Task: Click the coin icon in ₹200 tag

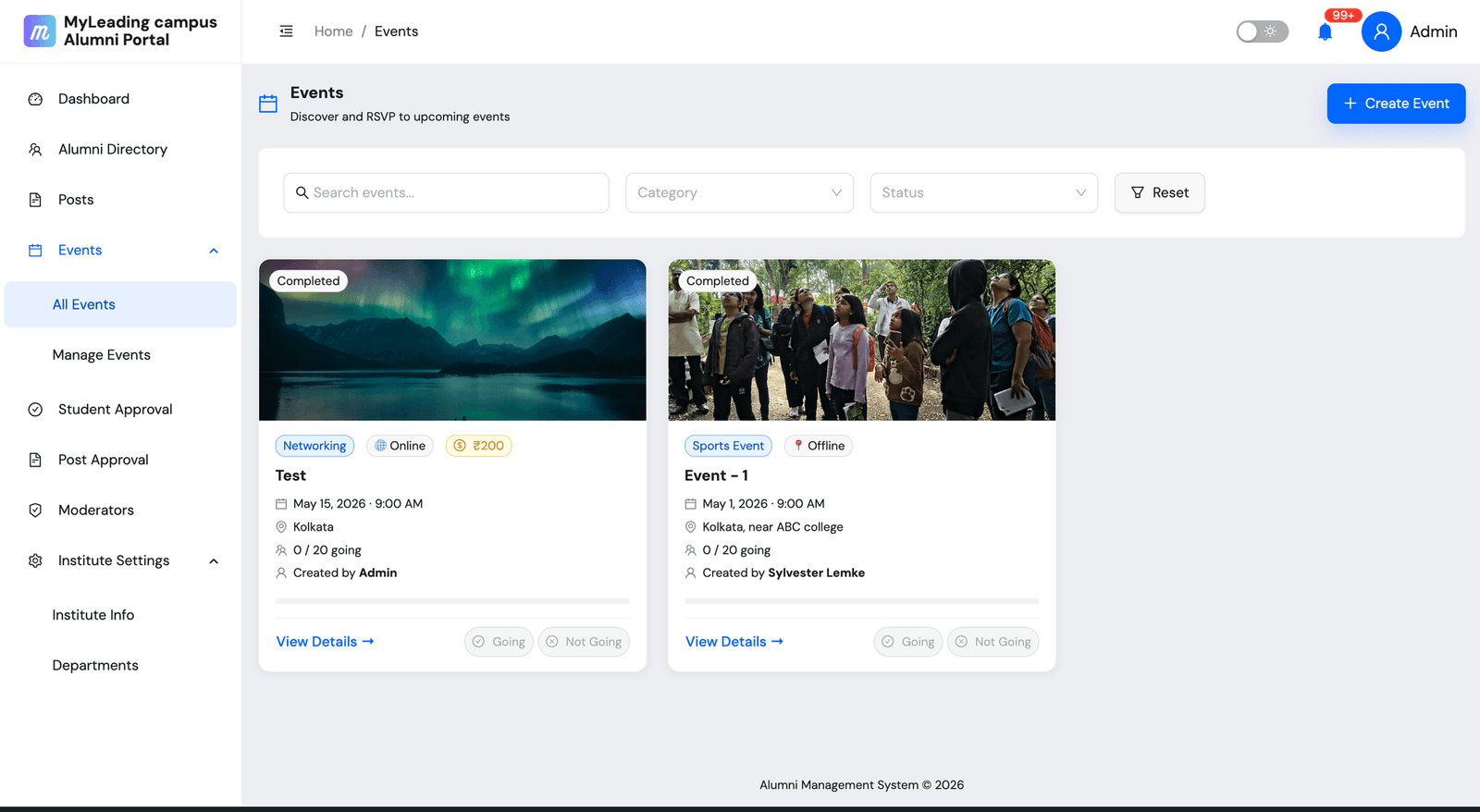Action: [x=460, y=446]
